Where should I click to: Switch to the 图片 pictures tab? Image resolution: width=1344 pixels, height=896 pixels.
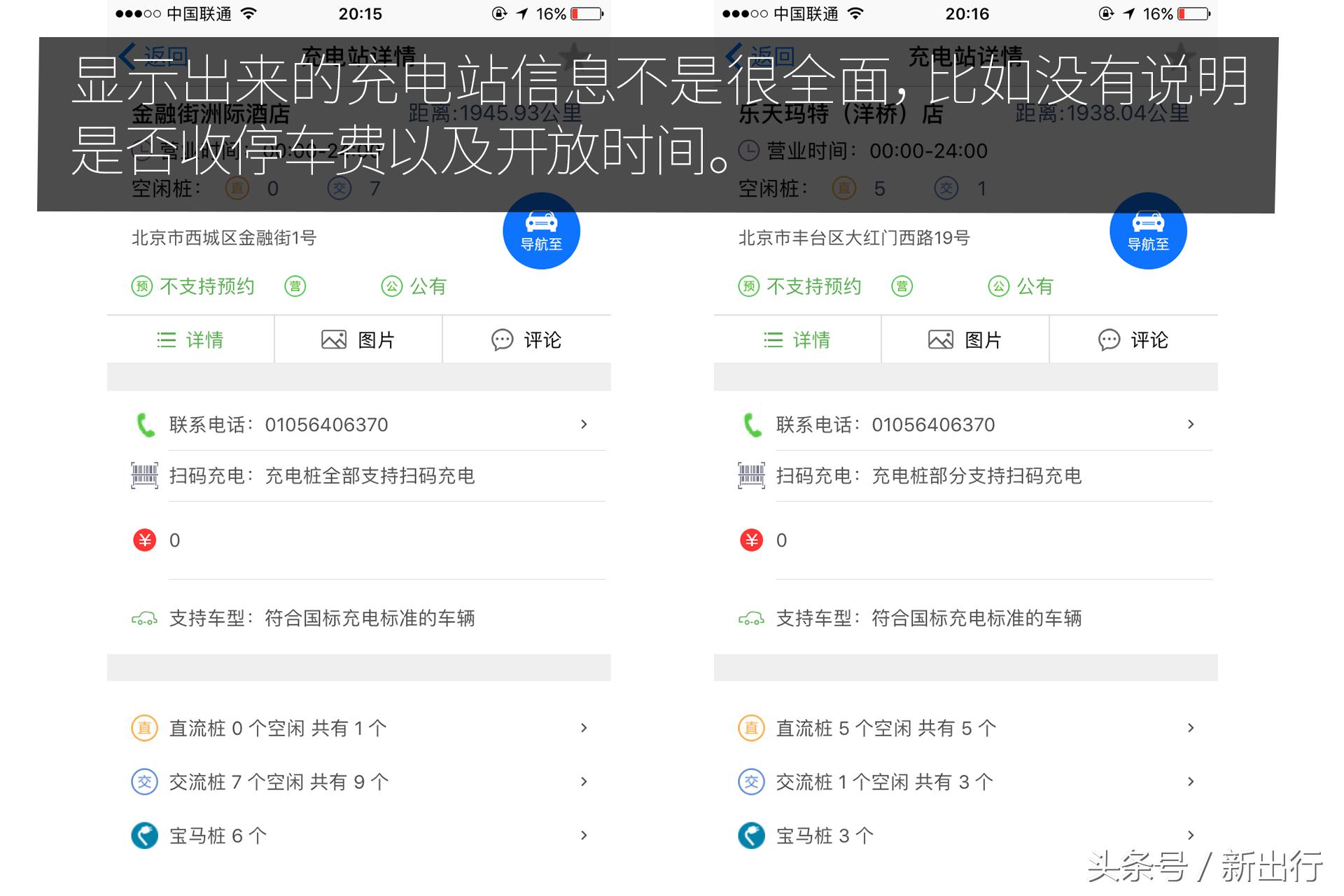pyautogui.click(x=358, y=339)
